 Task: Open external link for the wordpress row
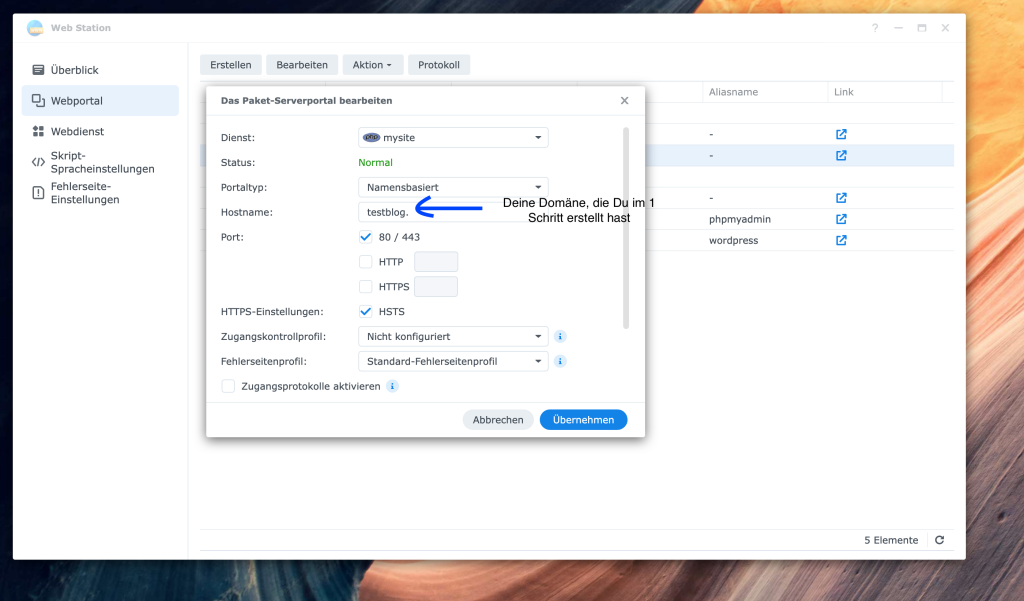841,241
